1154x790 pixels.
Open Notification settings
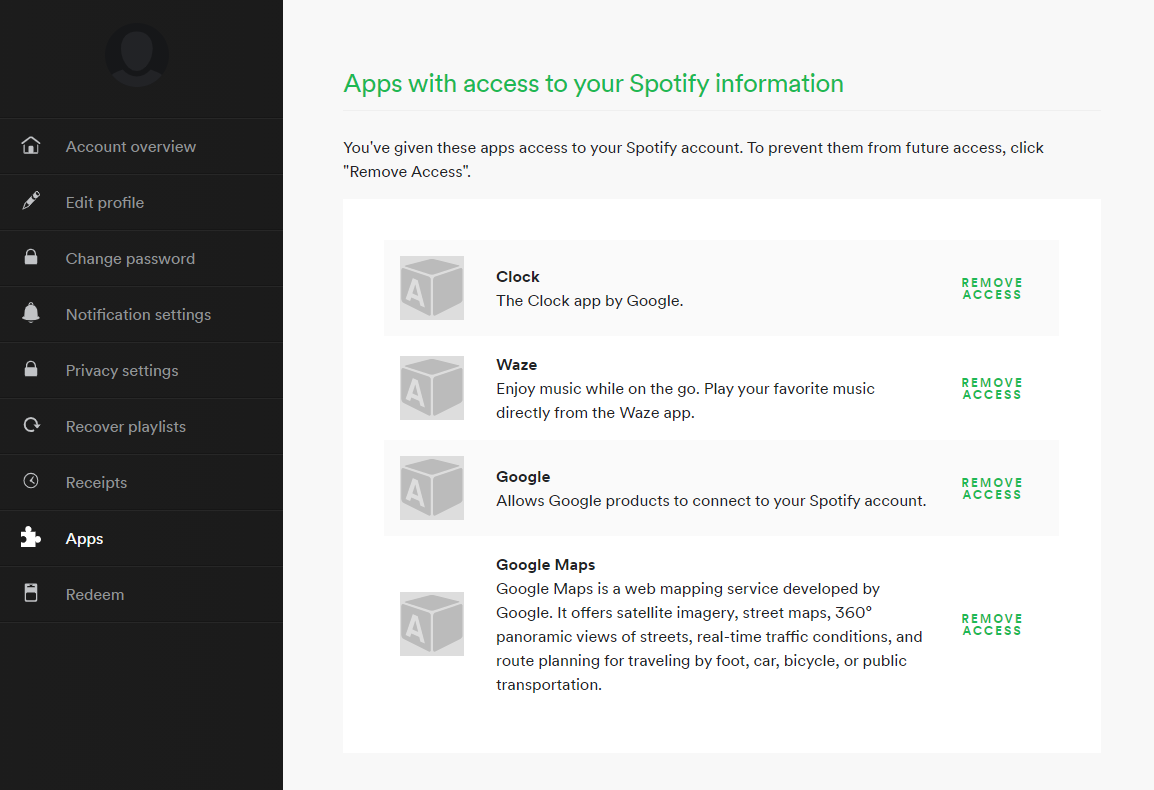coord(141,314)
